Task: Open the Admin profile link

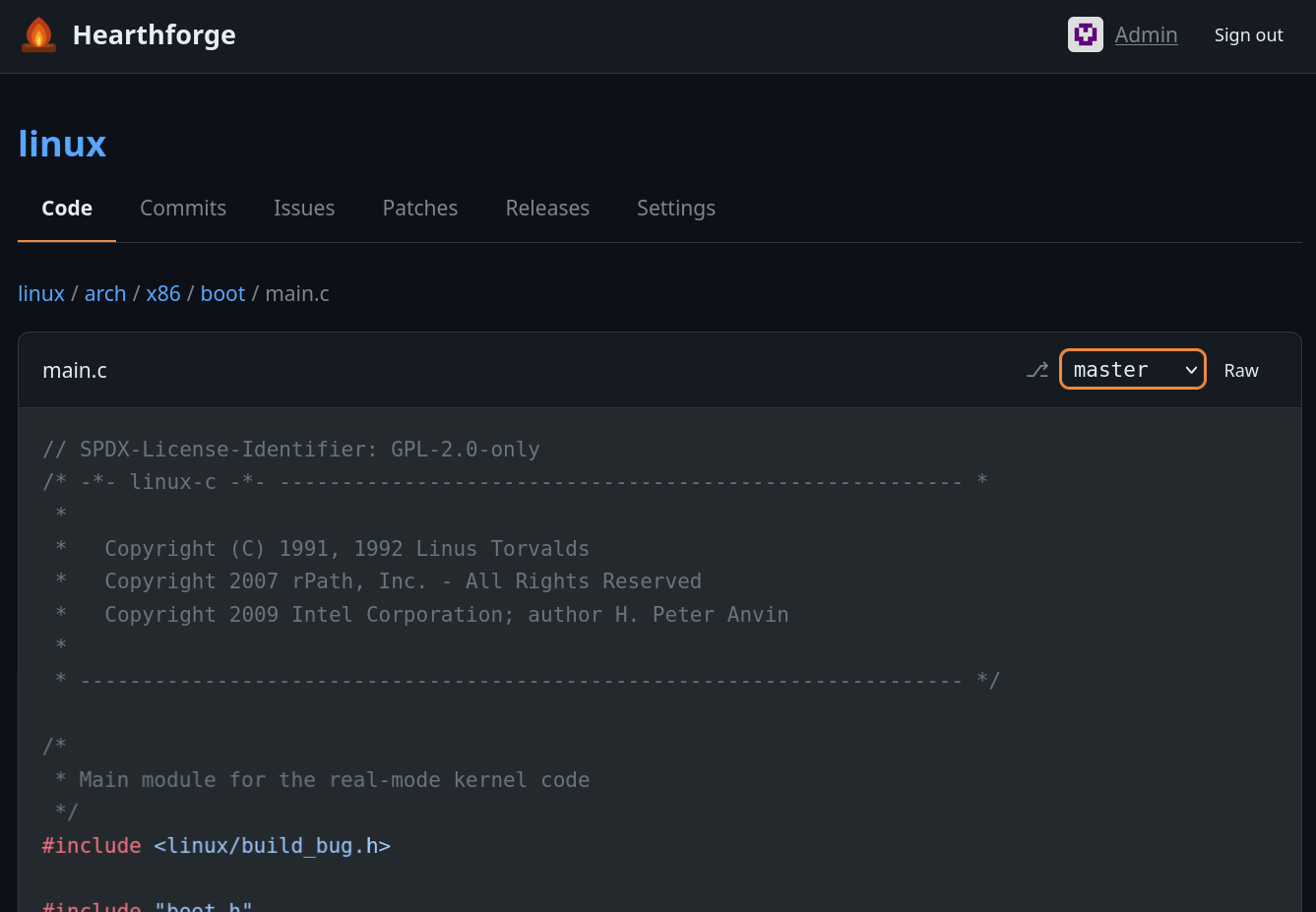Action: (1146, 34)
